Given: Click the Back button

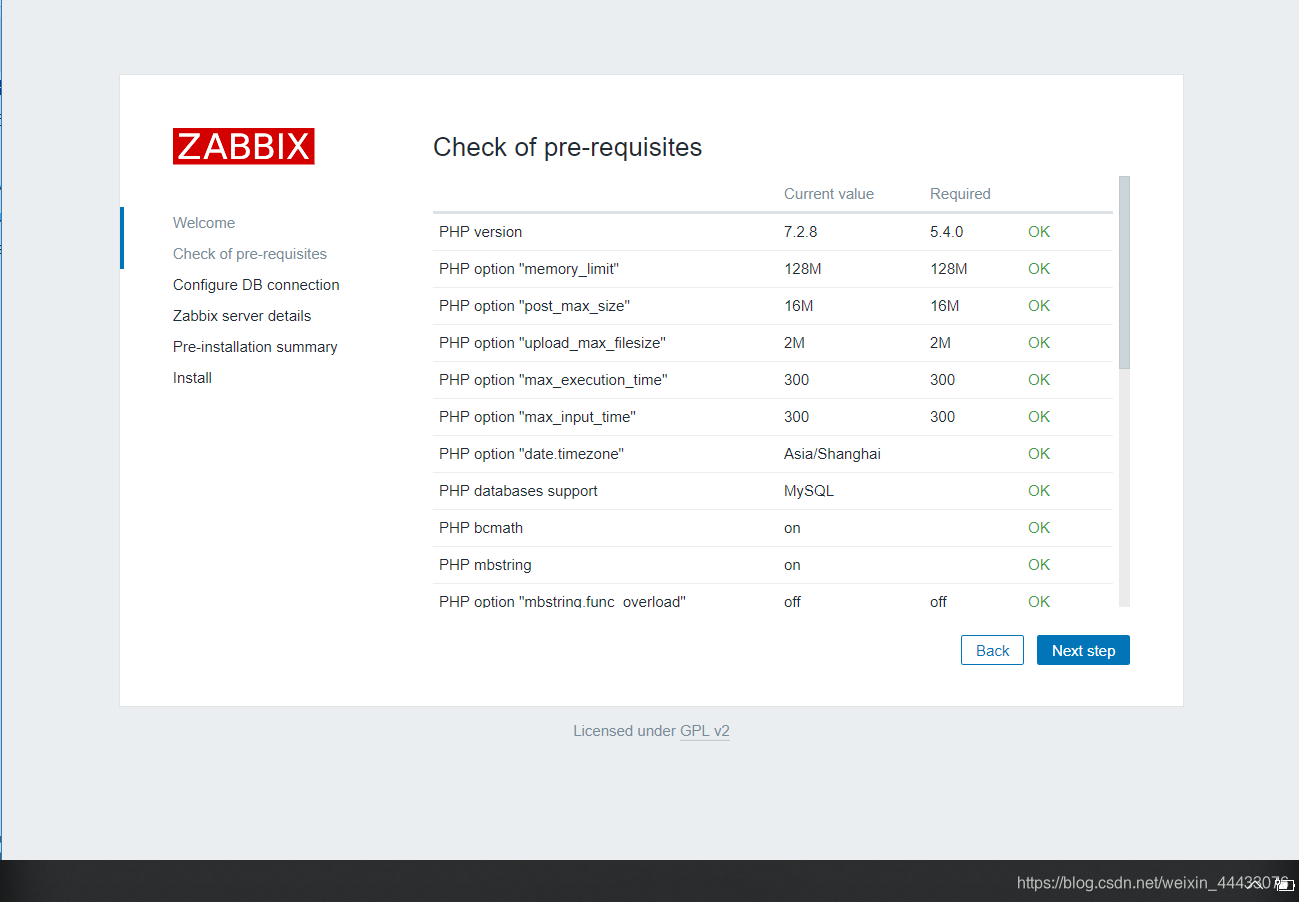Looking at the screenshot, I should click(x=992, y=650).
